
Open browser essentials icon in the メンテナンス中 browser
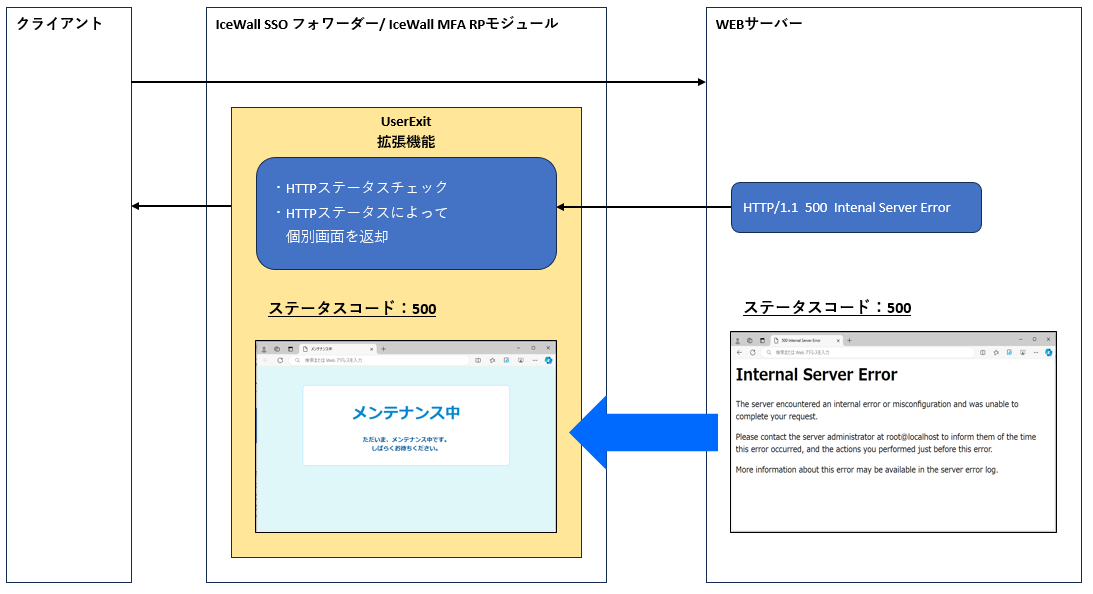tap(521, 360)
